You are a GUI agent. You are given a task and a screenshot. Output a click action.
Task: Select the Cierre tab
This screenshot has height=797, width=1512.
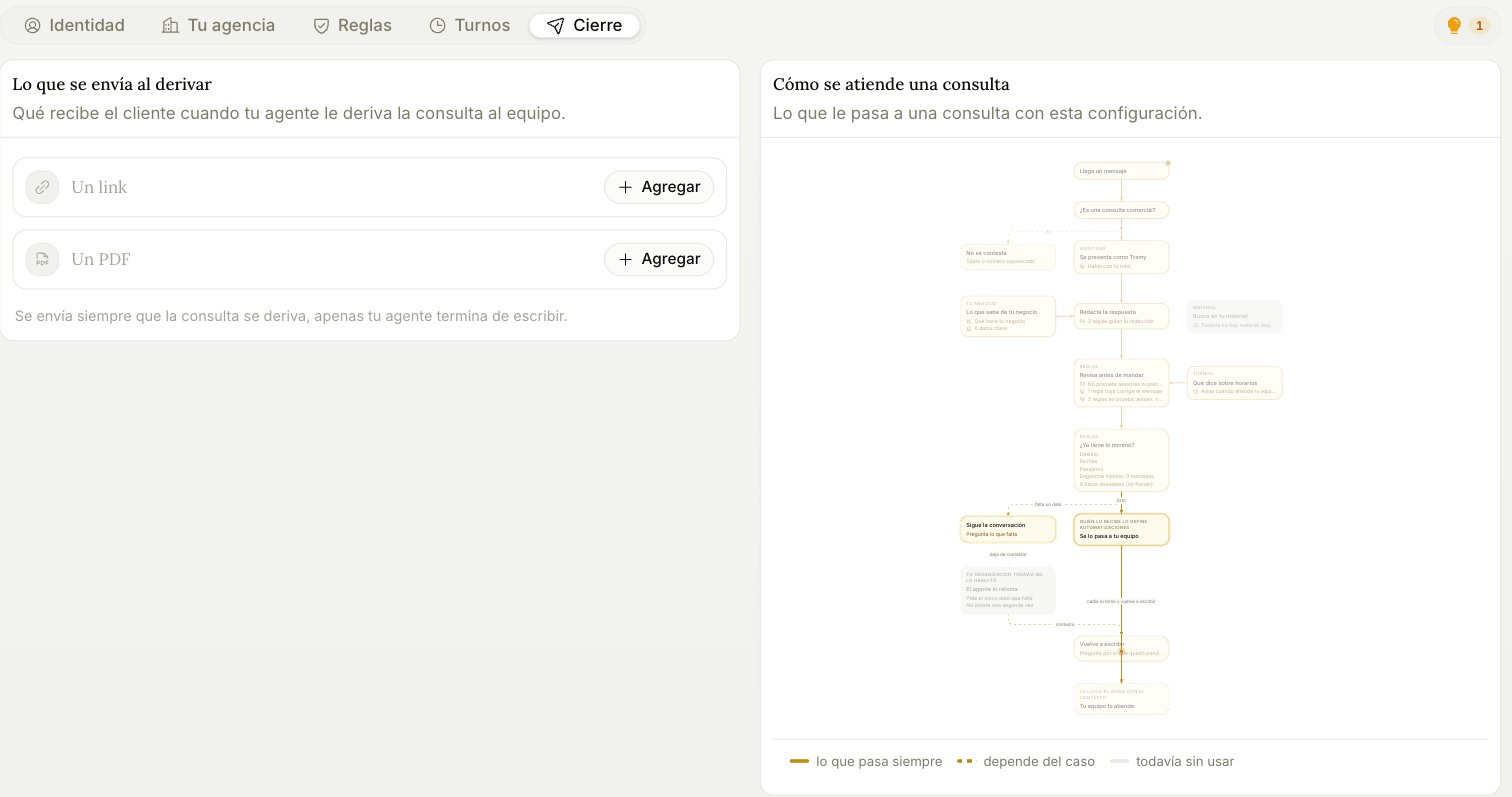click(x=584, y=25)
